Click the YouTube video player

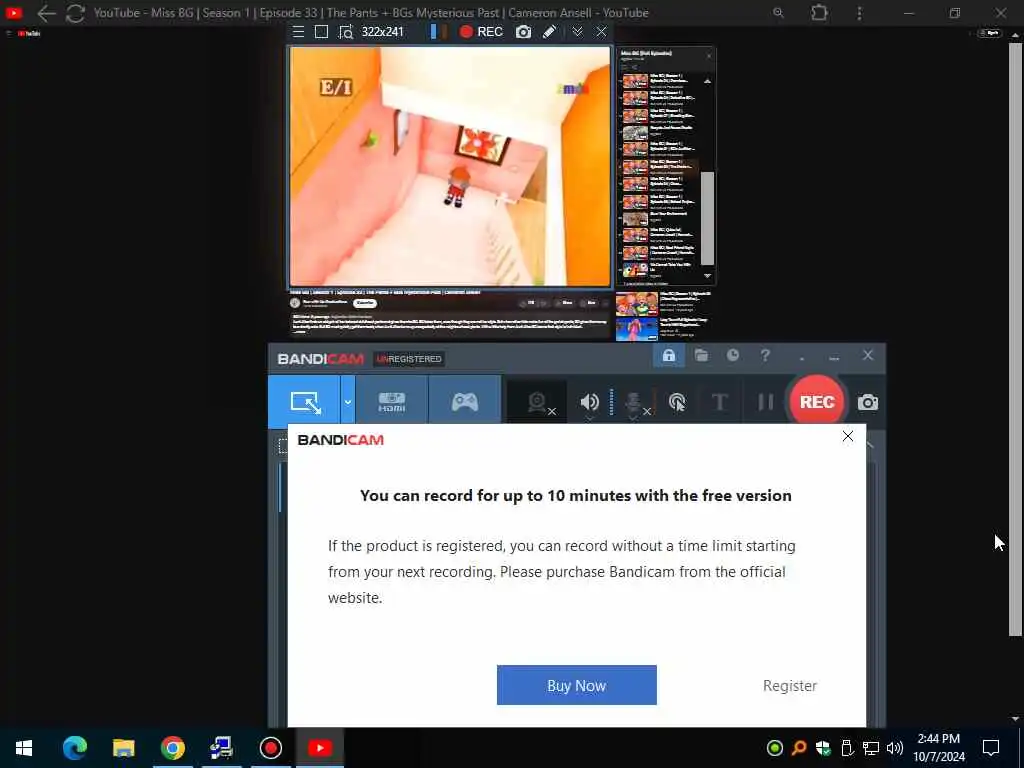(450, 166)
